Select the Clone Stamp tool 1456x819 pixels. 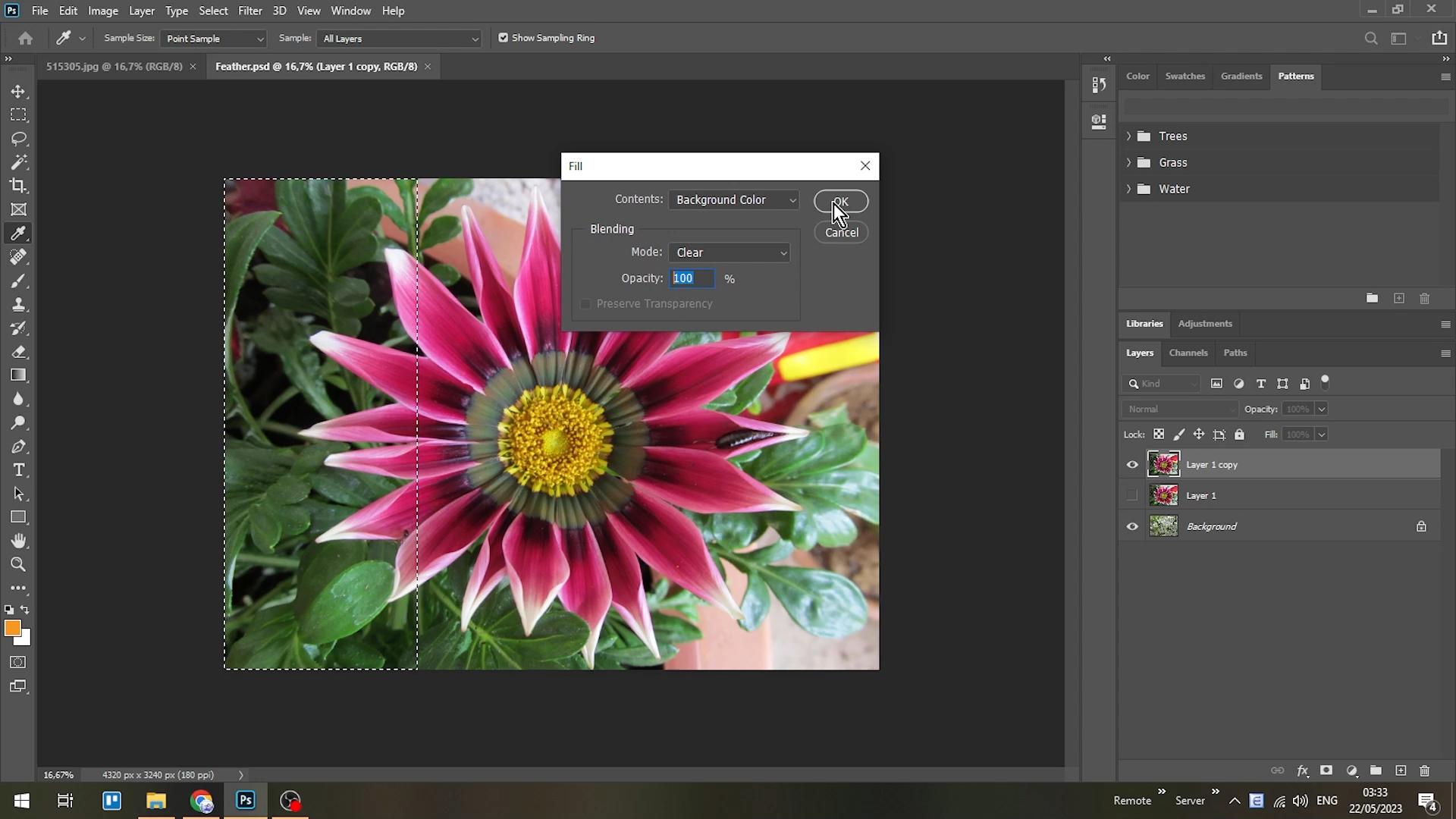click(x=19, y=304)
